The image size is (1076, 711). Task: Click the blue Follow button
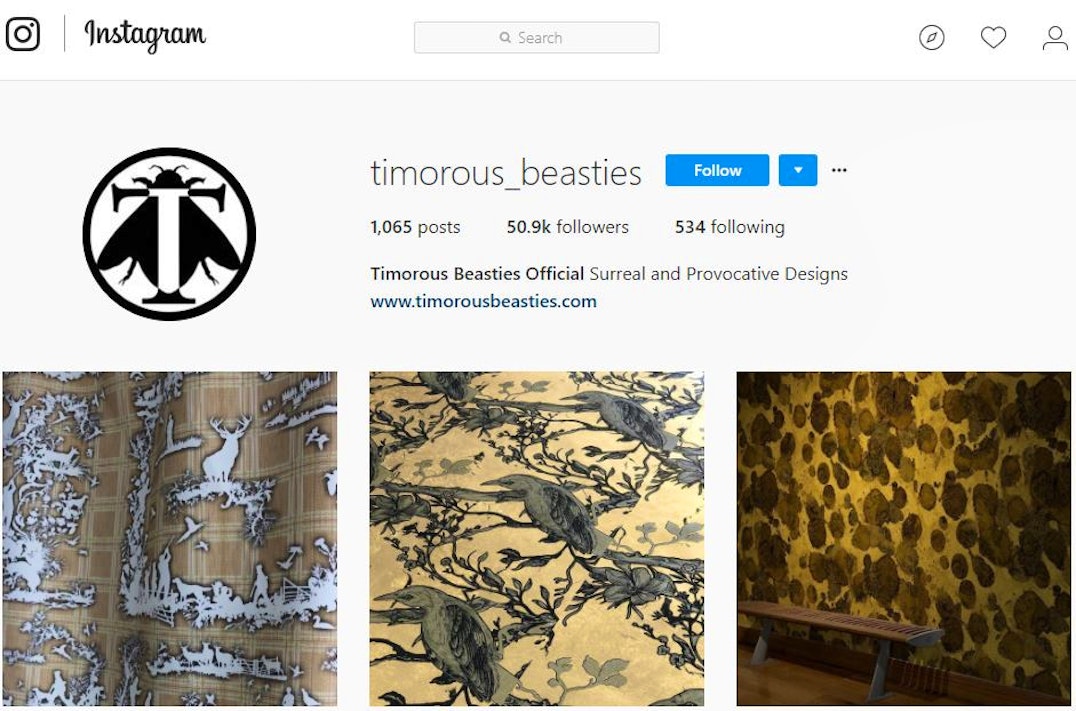[717, 170]
